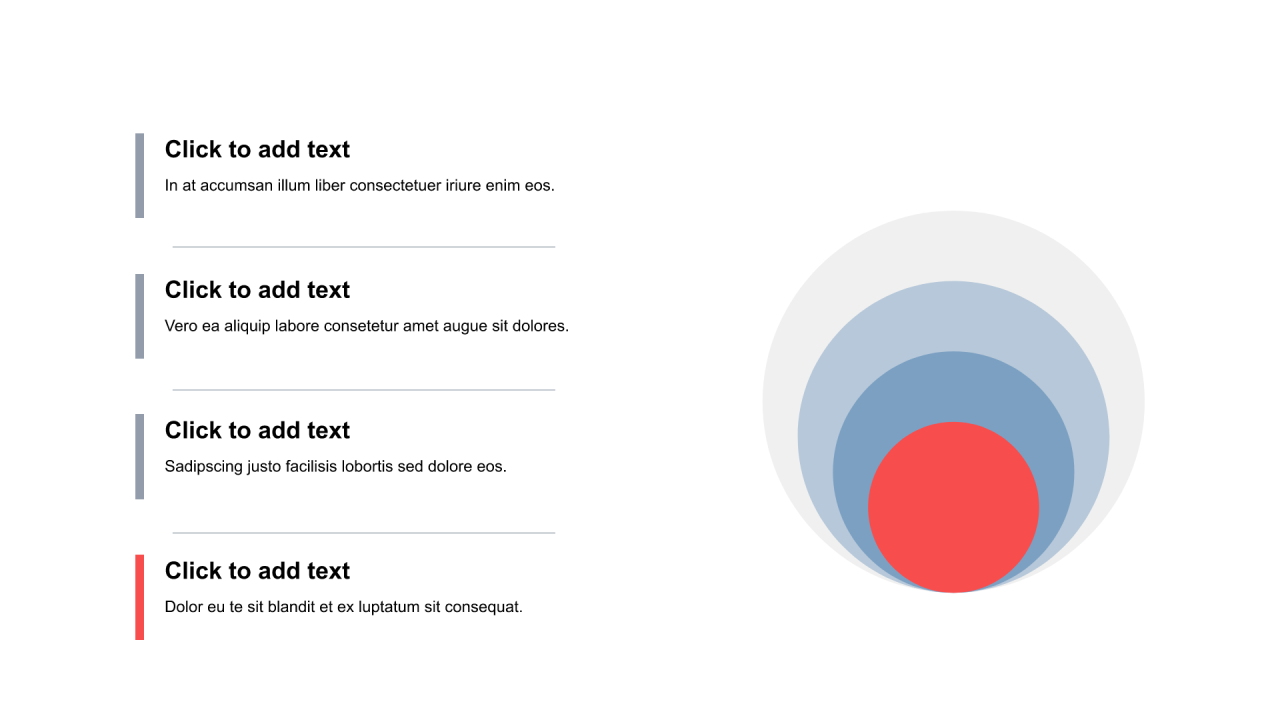This screenshot has height=720, width=1280.
Task: Select divider line under 'In at accumsan' paragraph
Action: 364,247
